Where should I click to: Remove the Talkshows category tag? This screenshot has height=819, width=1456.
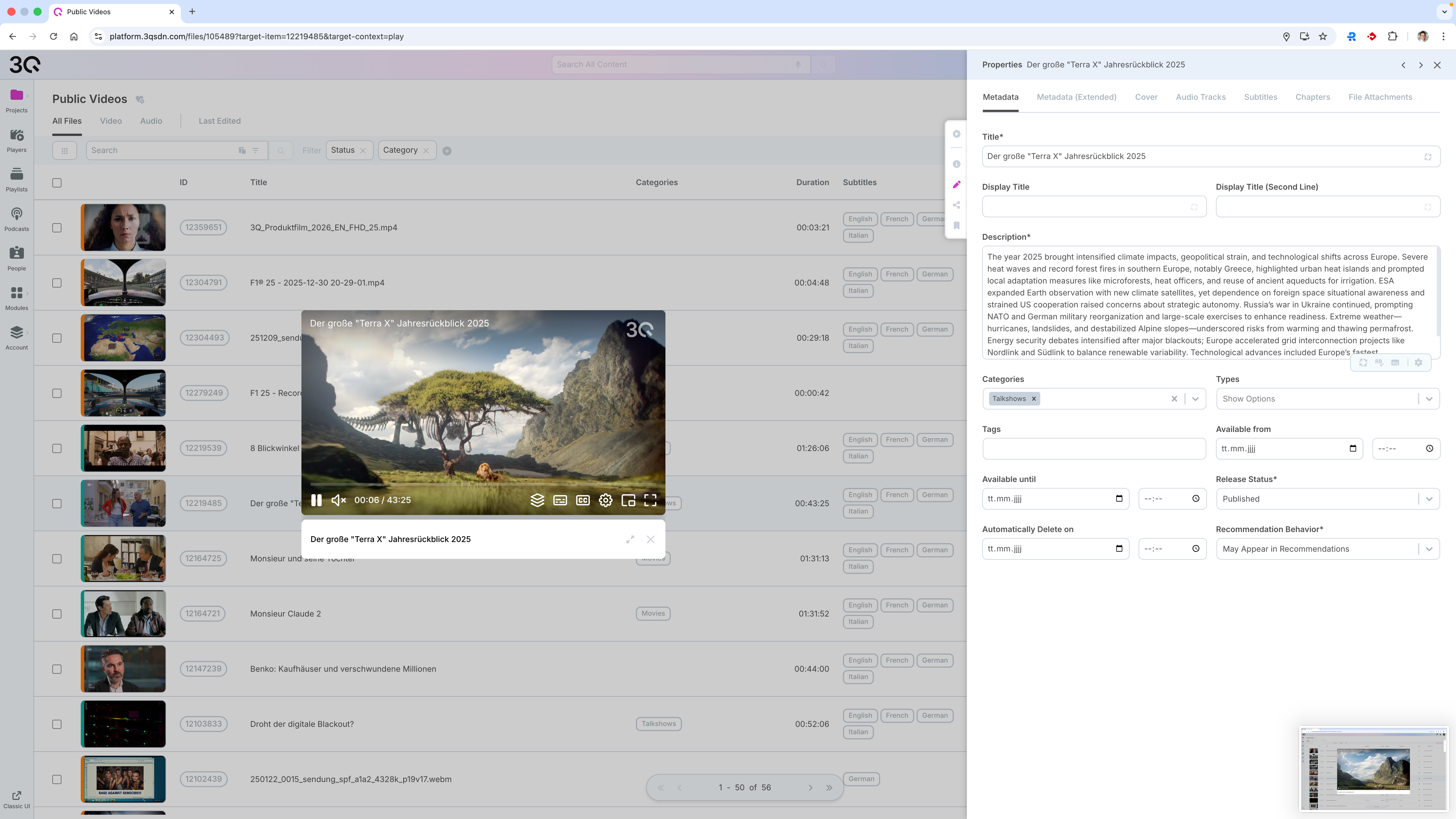[x=1034, y=399]
